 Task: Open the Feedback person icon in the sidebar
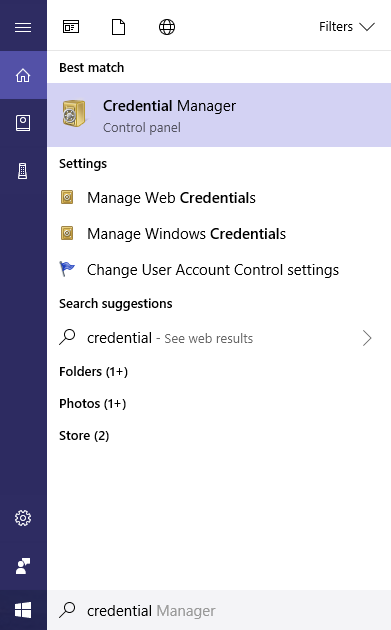tap(23, 566)
